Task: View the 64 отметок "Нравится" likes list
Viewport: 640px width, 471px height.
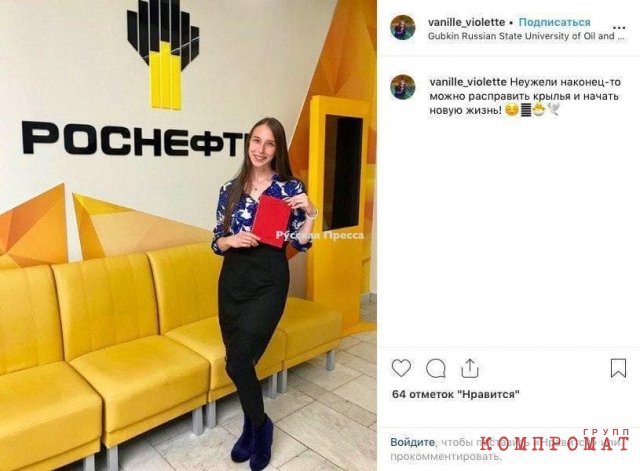Action: (456, 395)
